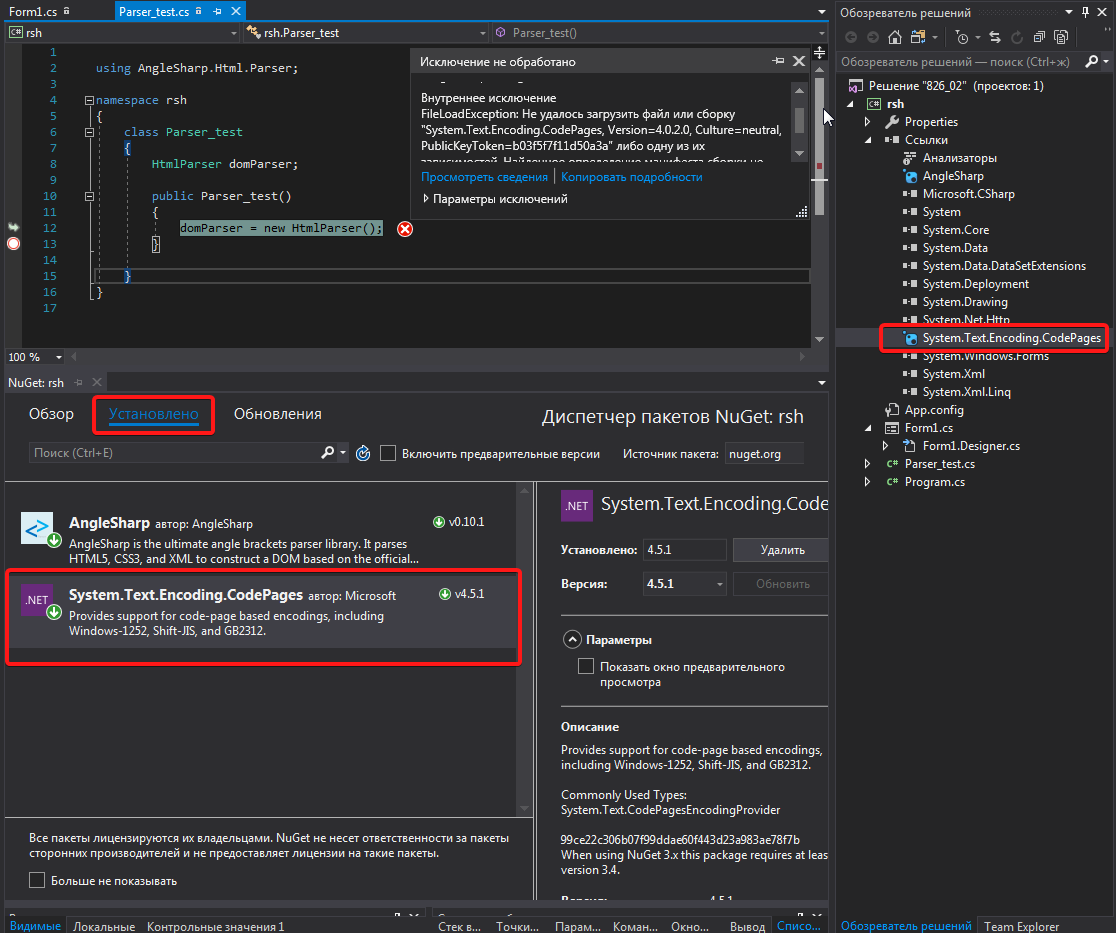1116x933 pixels.
Task: Collapse the namespace rsh code block
Action: (x=89, y=100)
